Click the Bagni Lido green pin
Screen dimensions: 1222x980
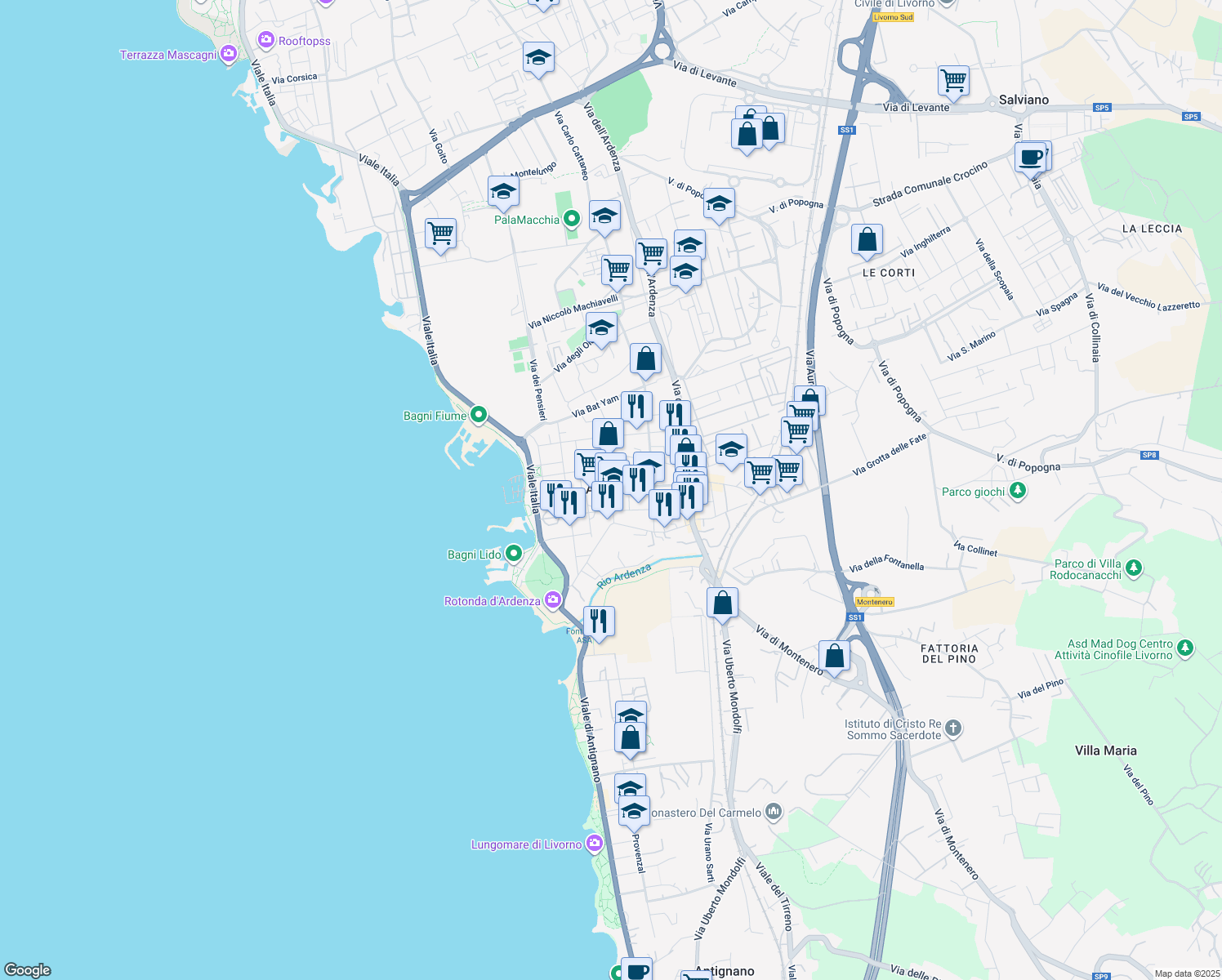pos(513,554)
